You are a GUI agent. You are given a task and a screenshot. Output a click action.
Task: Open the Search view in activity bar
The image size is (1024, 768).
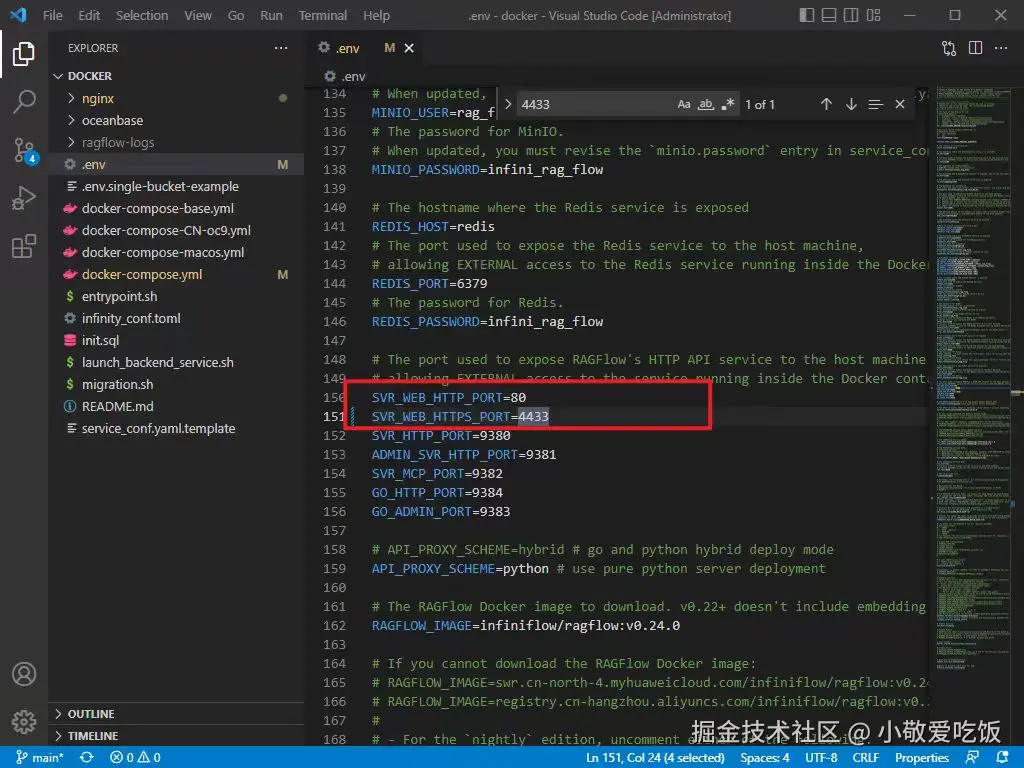tap(24, 101)
